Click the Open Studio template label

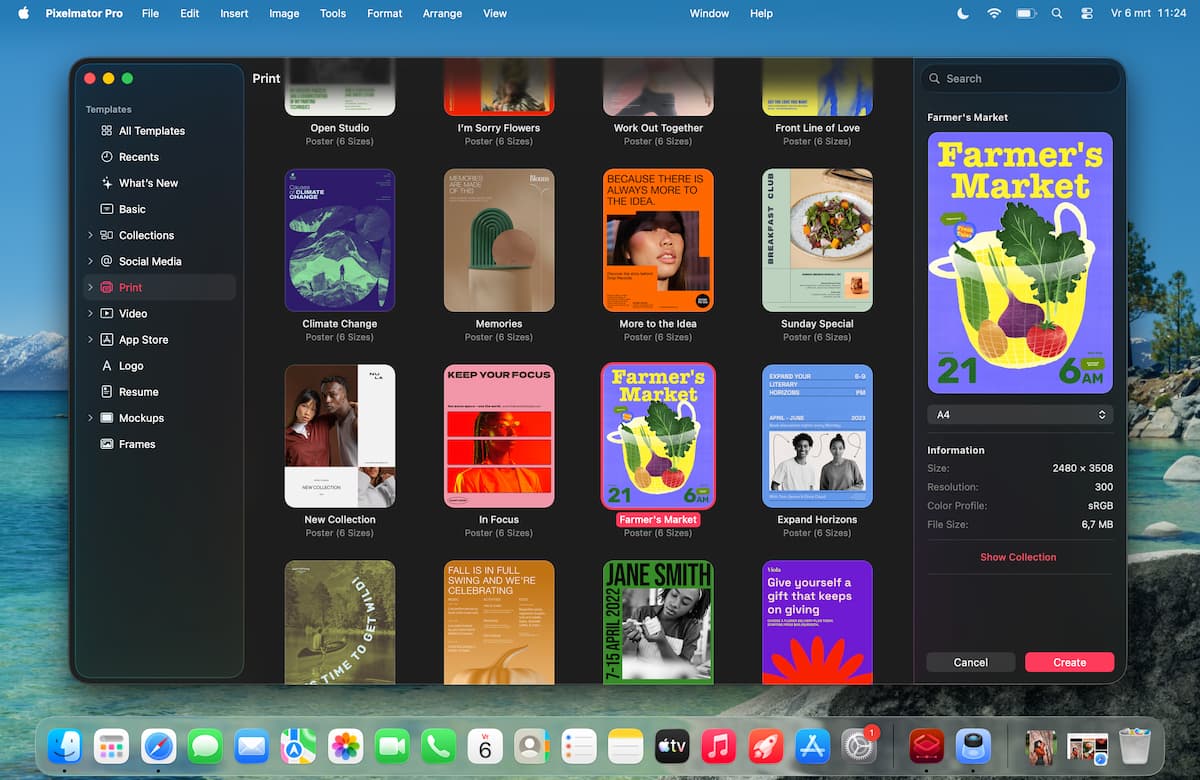click(340, 128)
